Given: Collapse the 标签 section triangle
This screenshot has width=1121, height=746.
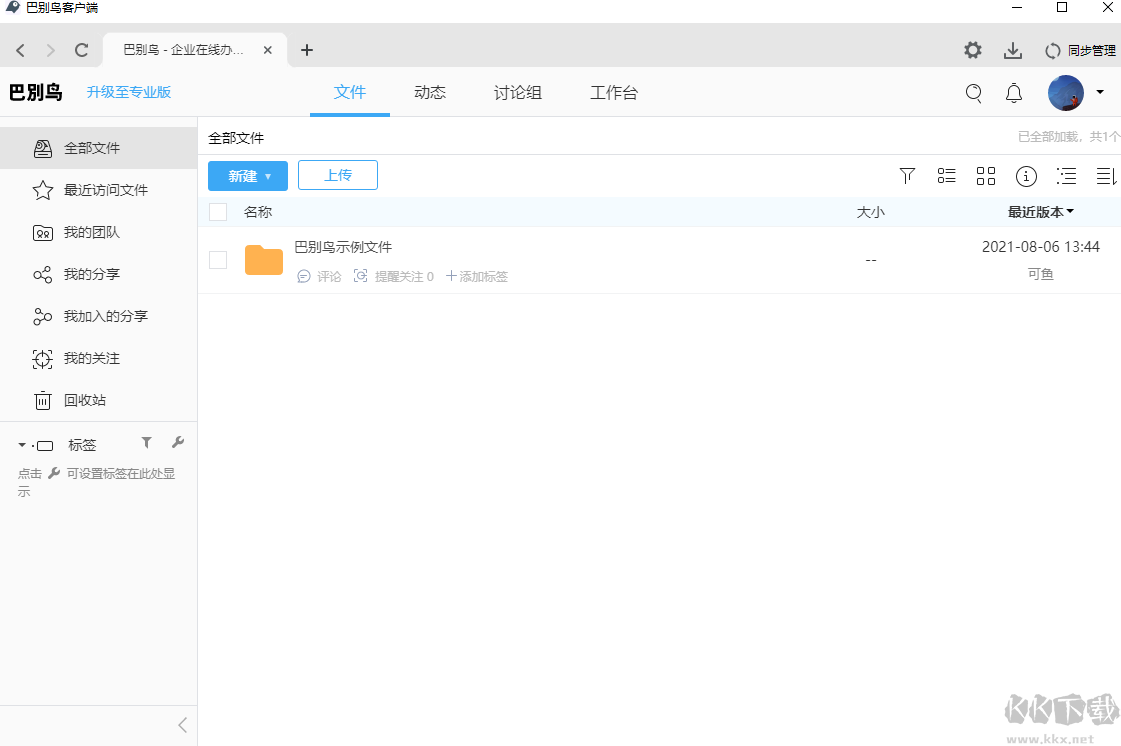Looking at the screenshot, I should 20,444.
